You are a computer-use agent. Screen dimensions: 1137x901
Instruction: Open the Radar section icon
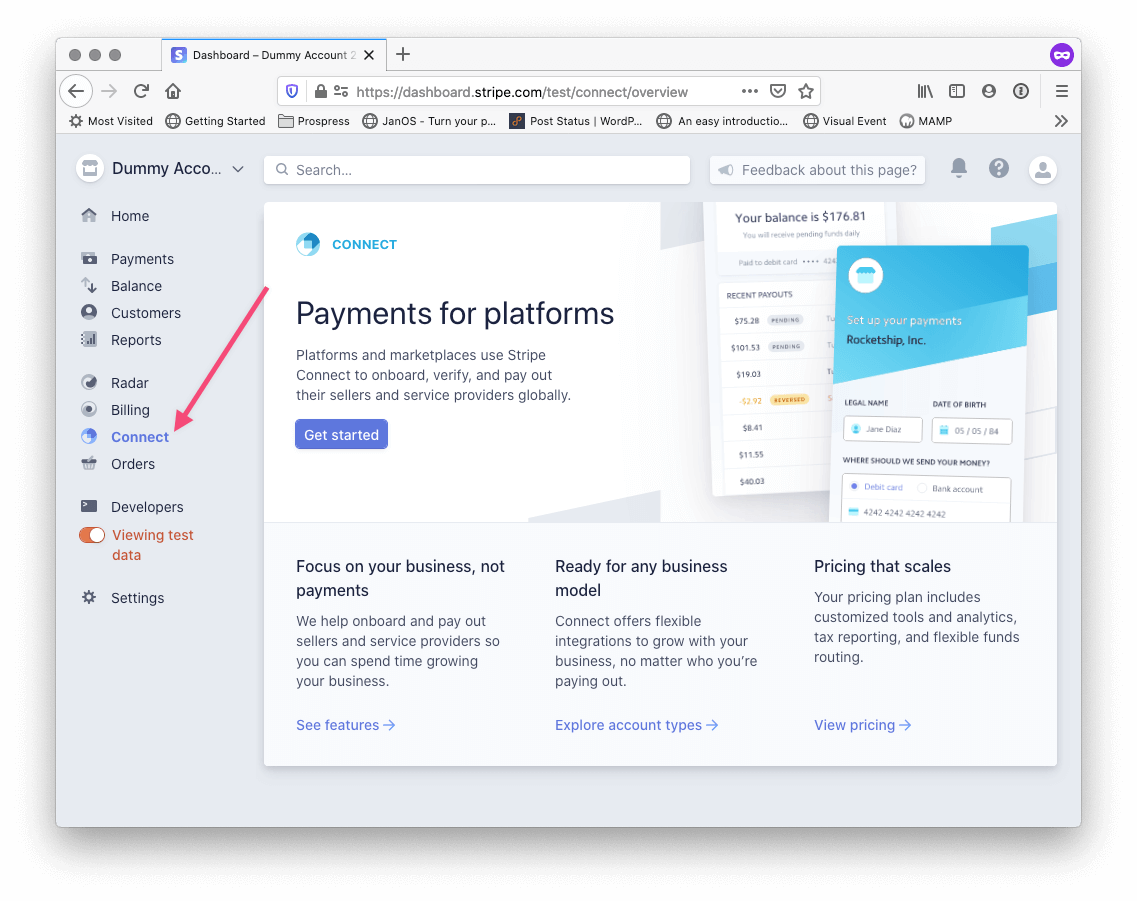(x=90, y=382)
